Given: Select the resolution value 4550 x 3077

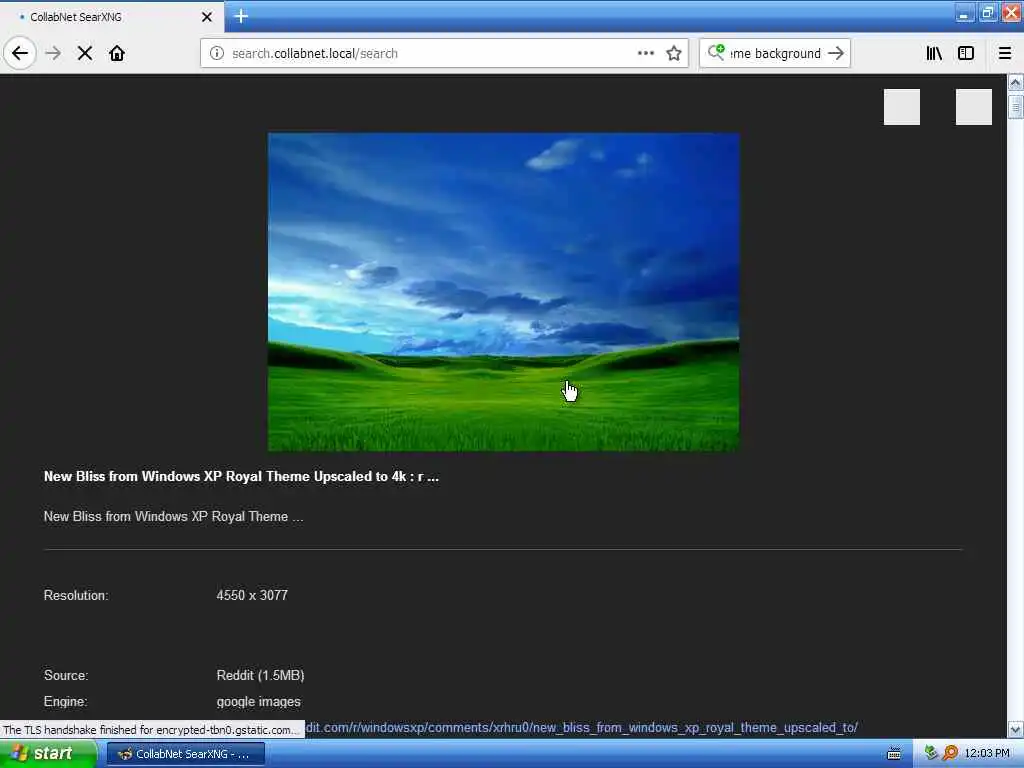Looking at the screenshot, I should point(252,596).
